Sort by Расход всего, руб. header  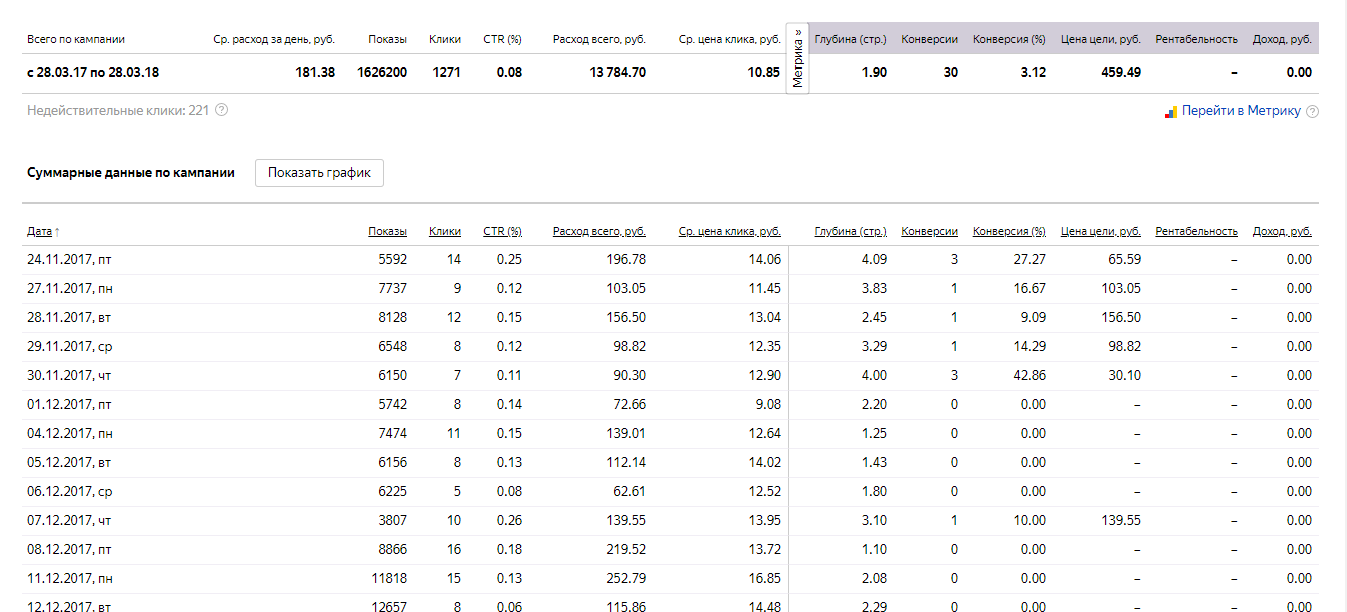tap(599, 231)
